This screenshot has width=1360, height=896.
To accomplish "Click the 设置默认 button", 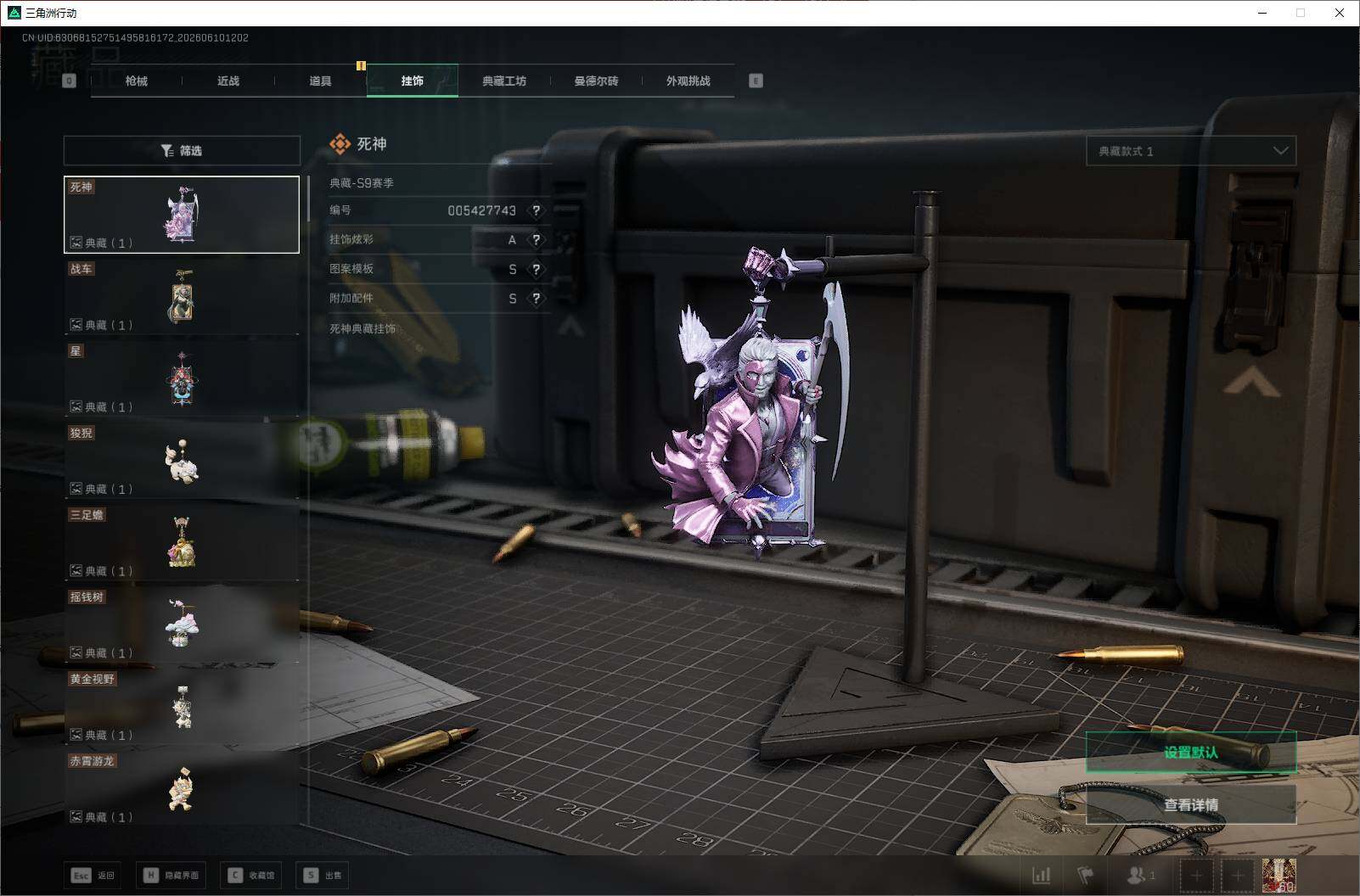I will pyautogui.click(x=1191, y=753).
